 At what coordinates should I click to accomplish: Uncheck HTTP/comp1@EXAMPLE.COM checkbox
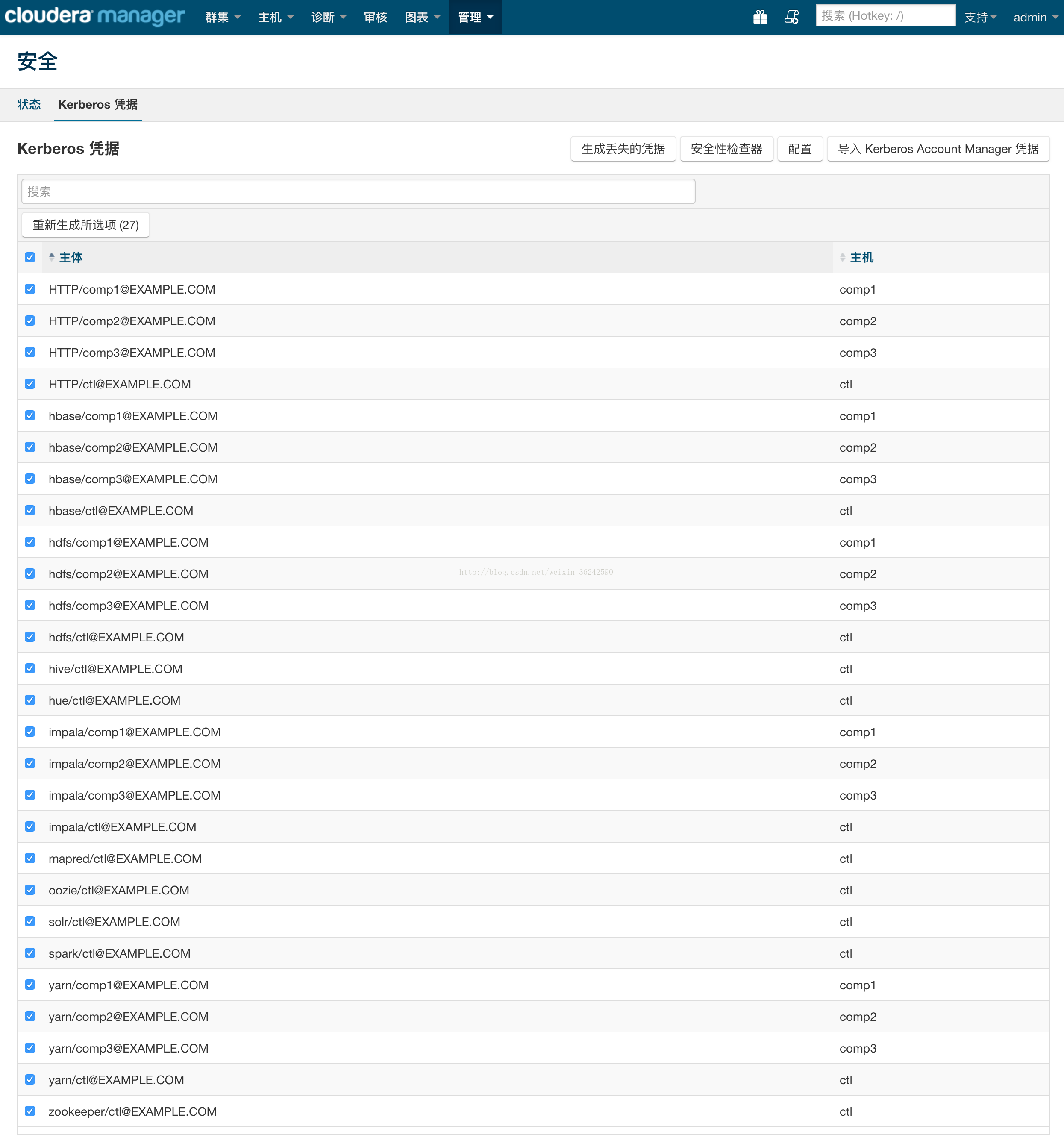click(30, 289)
